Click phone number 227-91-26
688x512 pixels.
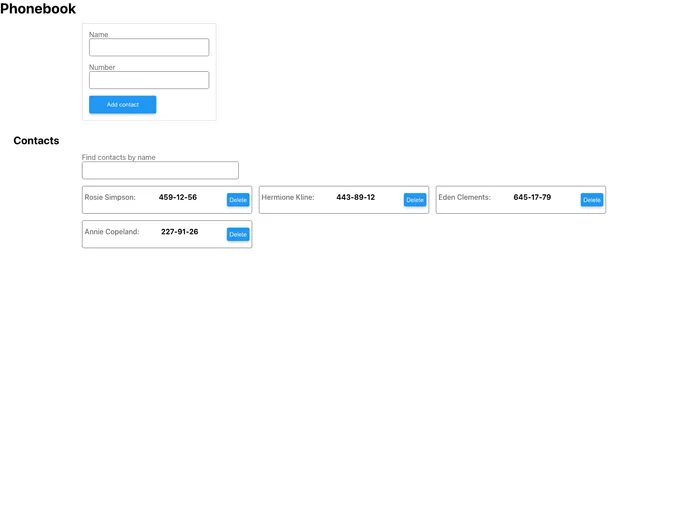[x=180, y=232]
